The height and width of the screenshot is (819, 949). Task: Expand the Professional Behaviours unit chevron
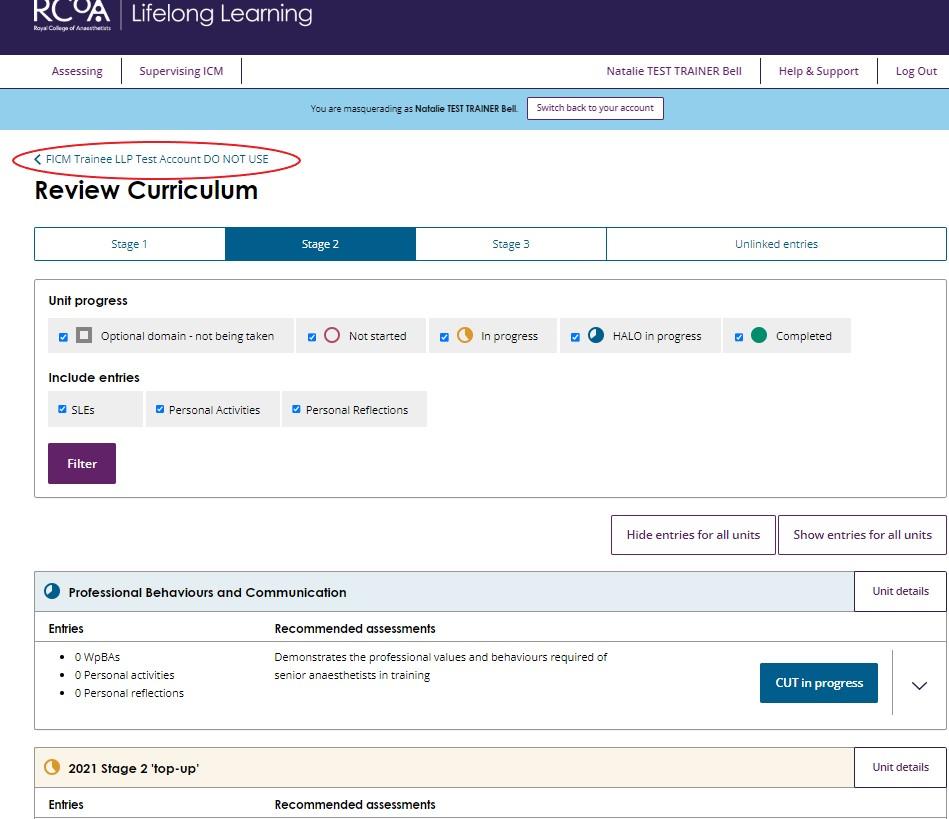919,685
